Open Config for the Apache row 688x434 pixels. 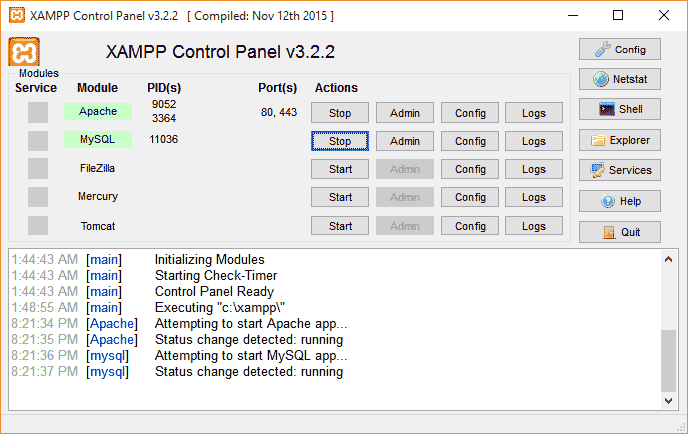(470, 113)
